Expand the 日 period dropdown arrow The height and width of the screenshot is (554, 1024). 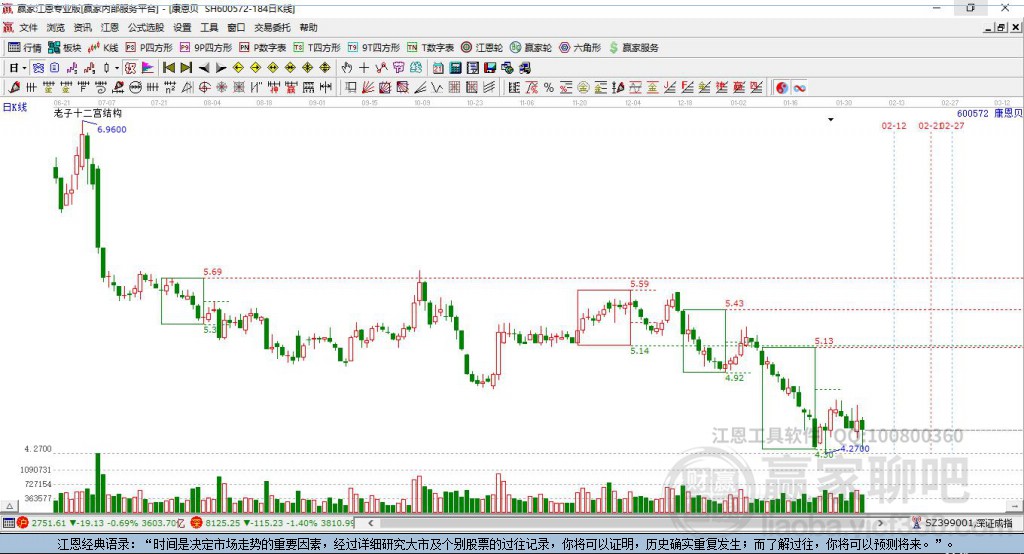(24, 68)
